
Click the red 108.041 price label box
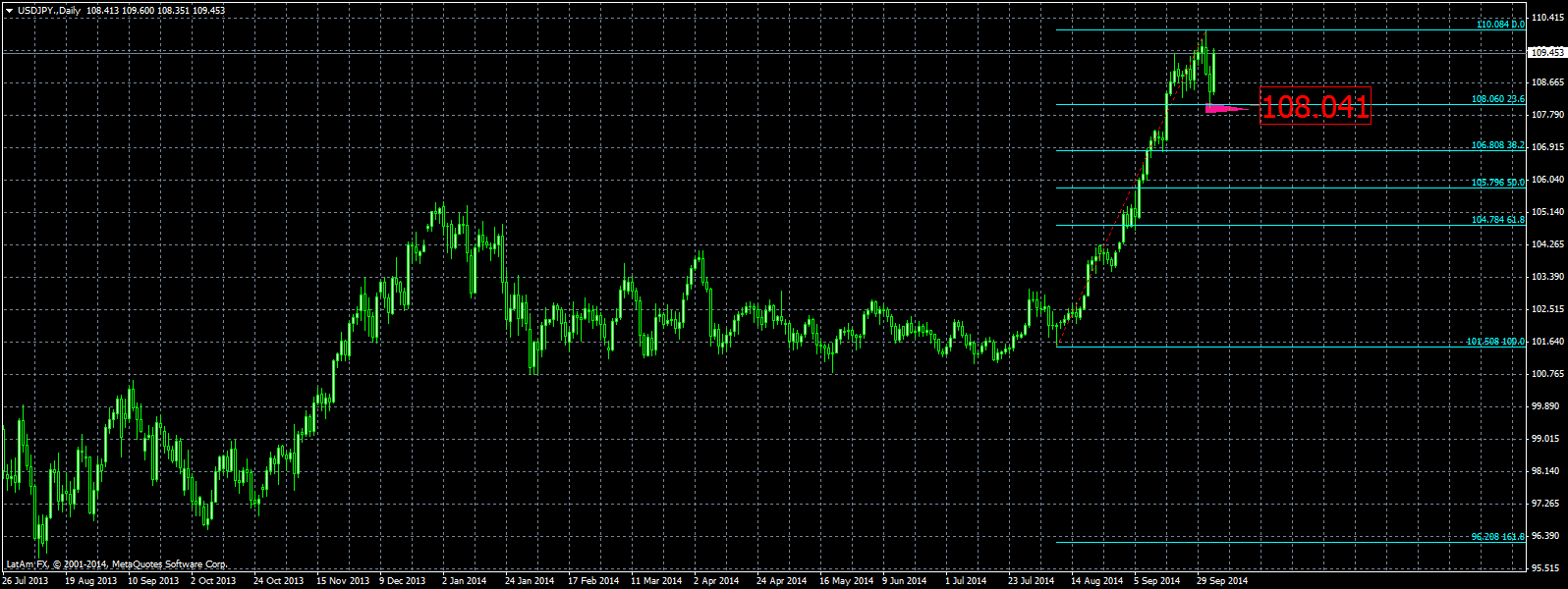click(x=1315, y=106)
